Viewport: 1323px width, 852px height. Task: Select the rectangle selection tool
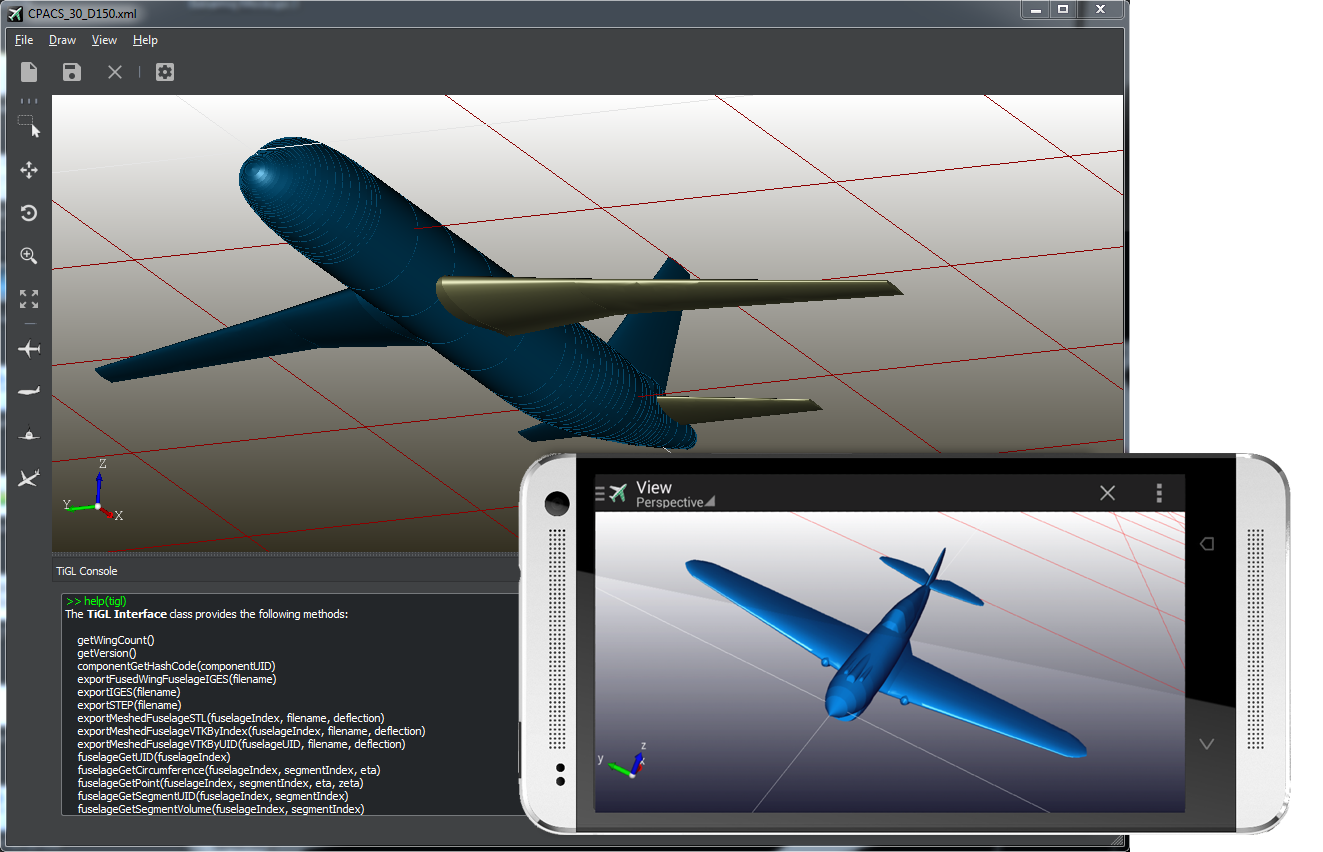coord(29,126)
